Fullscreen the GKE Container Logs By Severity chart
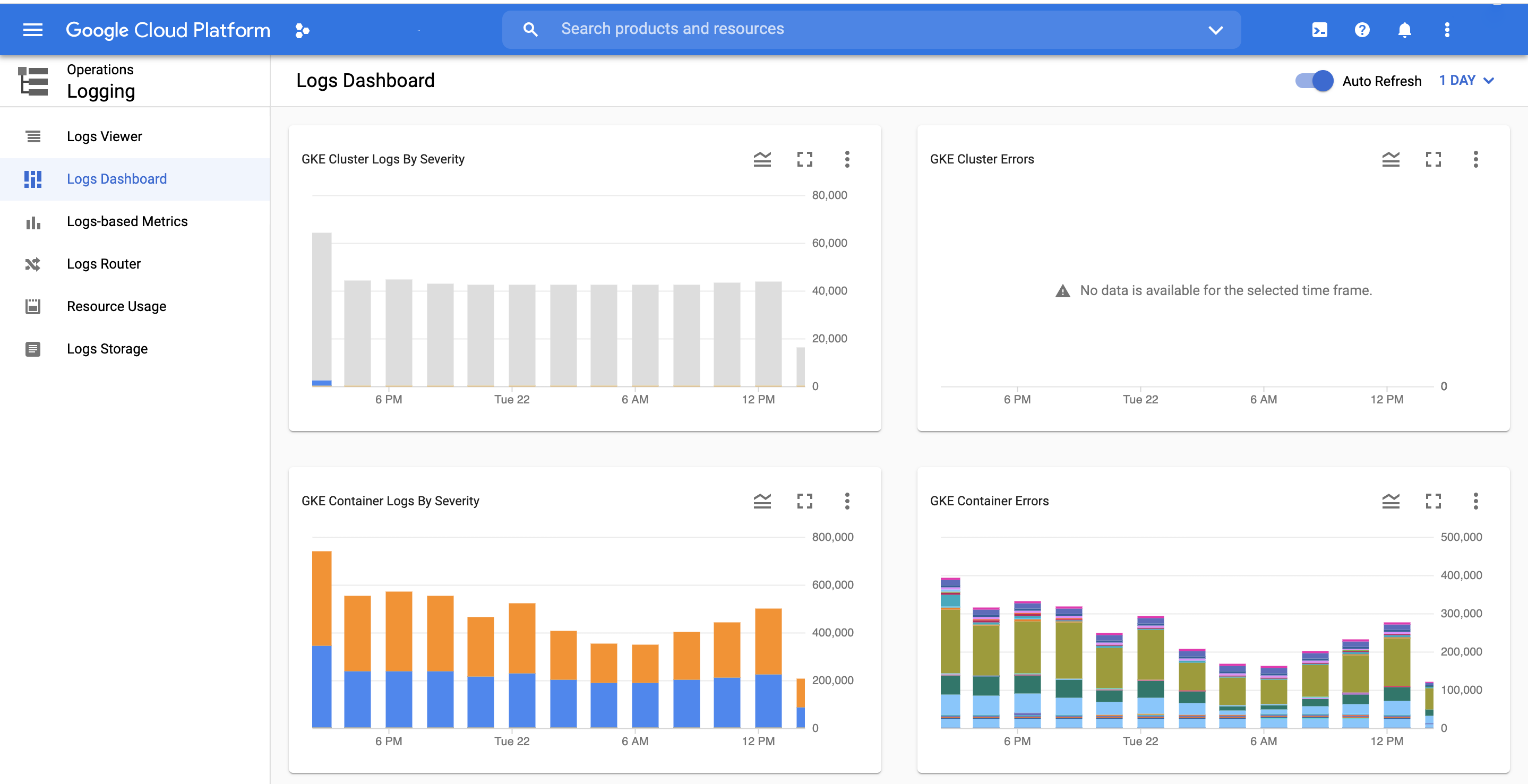Screen dimensions: 1528x784 [x=804, y=501]
